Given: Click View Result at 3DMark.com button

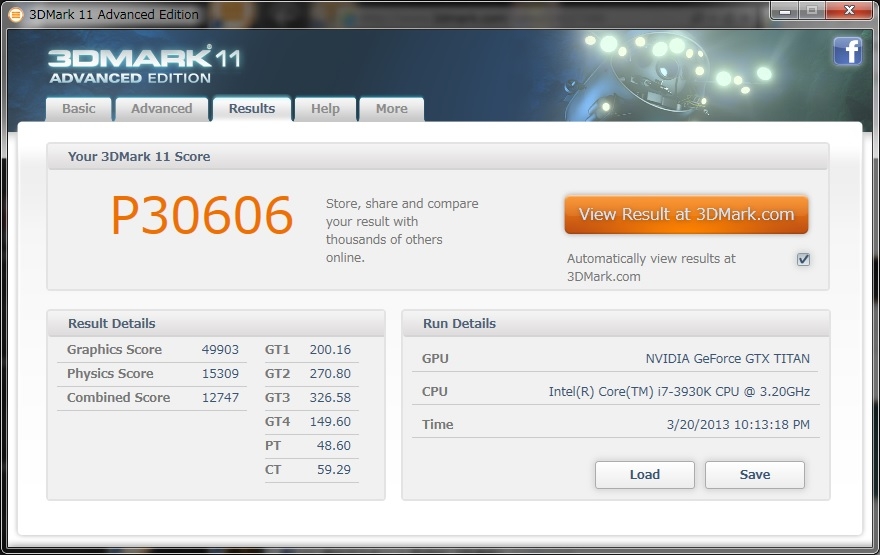Looking at the screenshot, I should coord(686,214).
